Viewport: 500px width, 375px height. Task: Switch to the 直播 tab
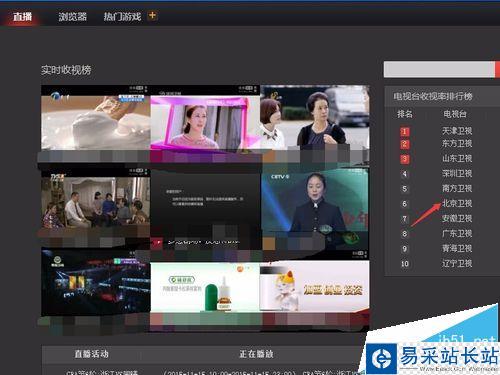click(22, 16)
